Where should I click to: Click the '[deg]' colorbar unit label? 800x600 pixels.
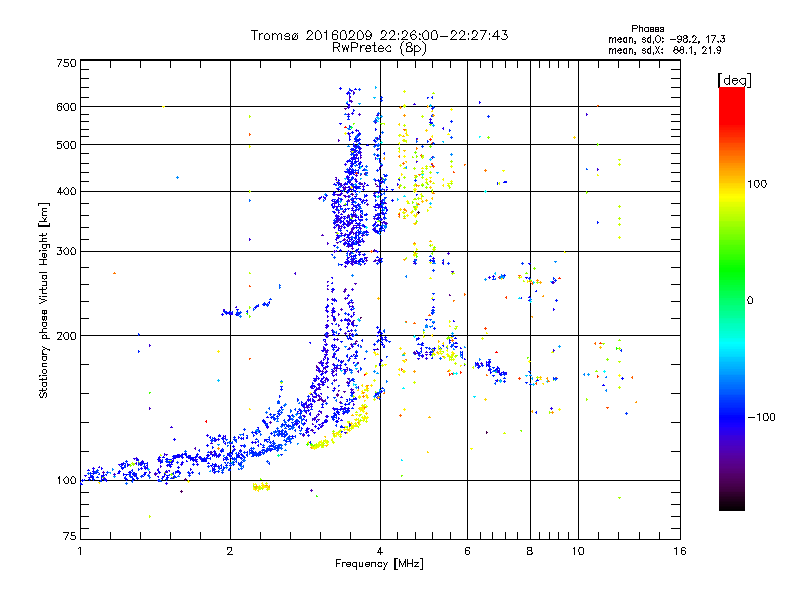pyautogui.click(x=734, y=80)
